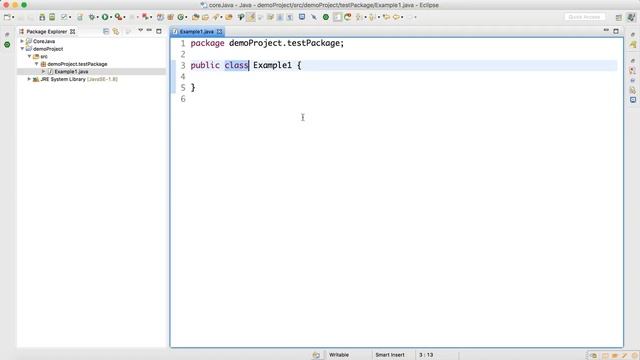Viewport: 640px width, 360px height.
Task: Select Example1.java file in tree
Action: coord(71,71)
